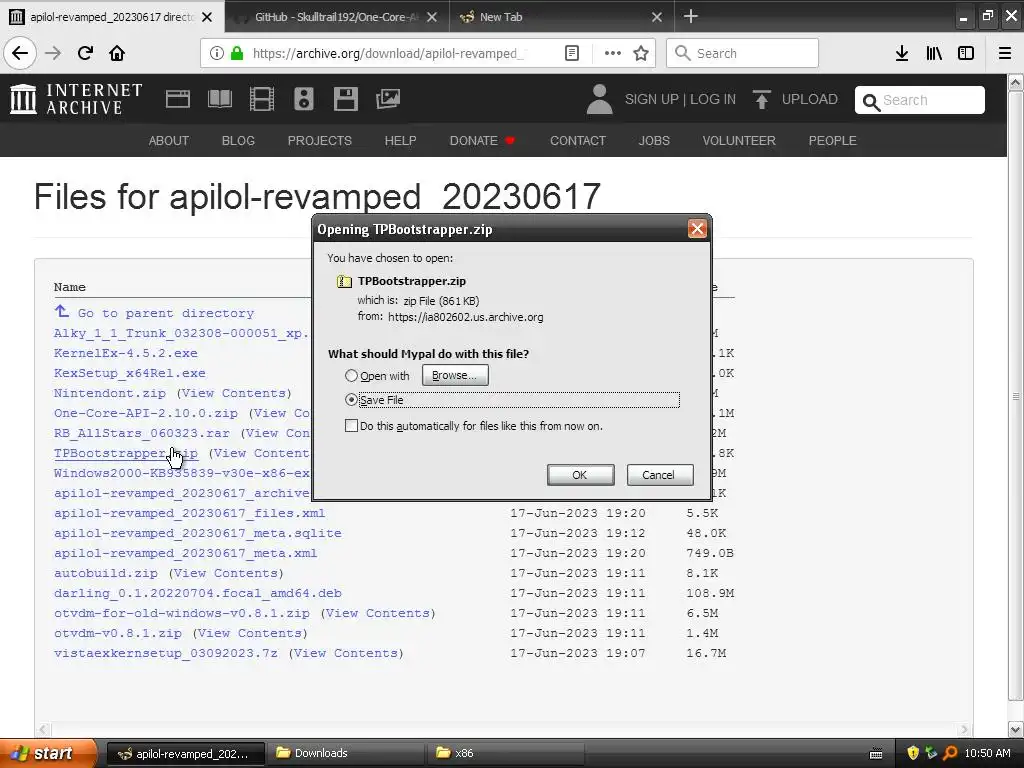Click the vertical scrollbar down arrow
The image size is (1024, 768).
click(1016, 729)
